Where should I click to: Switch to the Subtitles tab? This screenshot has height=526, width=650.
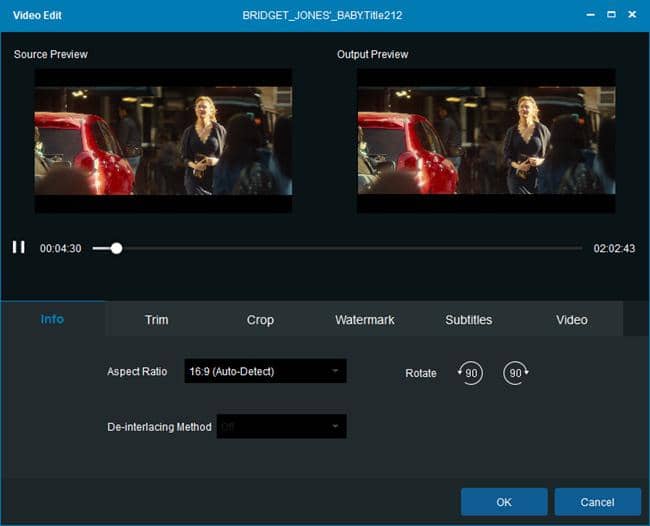pos(469,320)
